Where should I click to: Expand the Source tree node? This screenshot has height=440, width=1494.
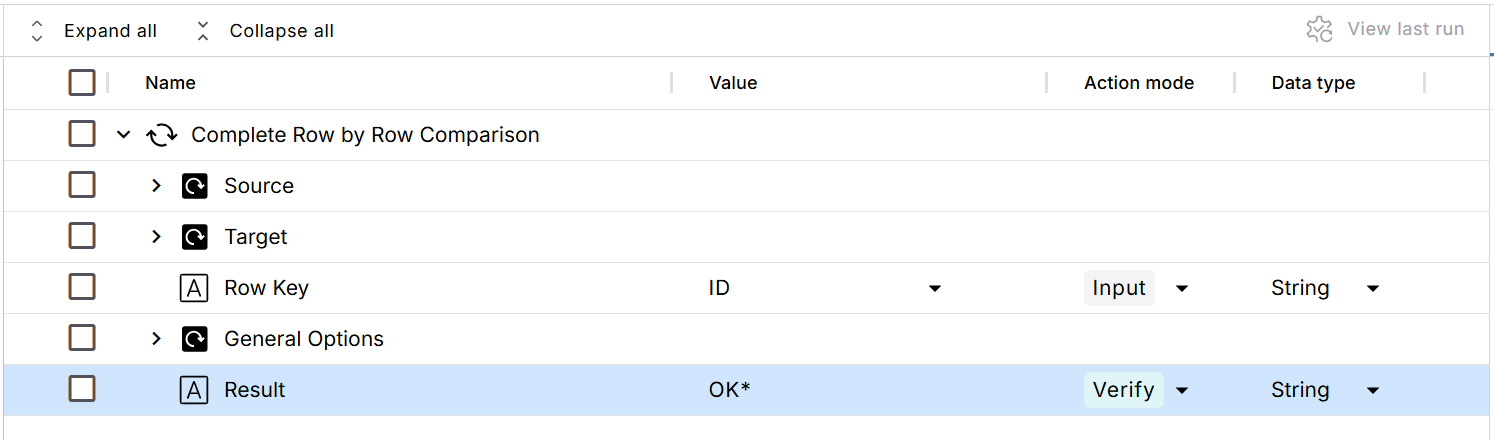point(156,186)
